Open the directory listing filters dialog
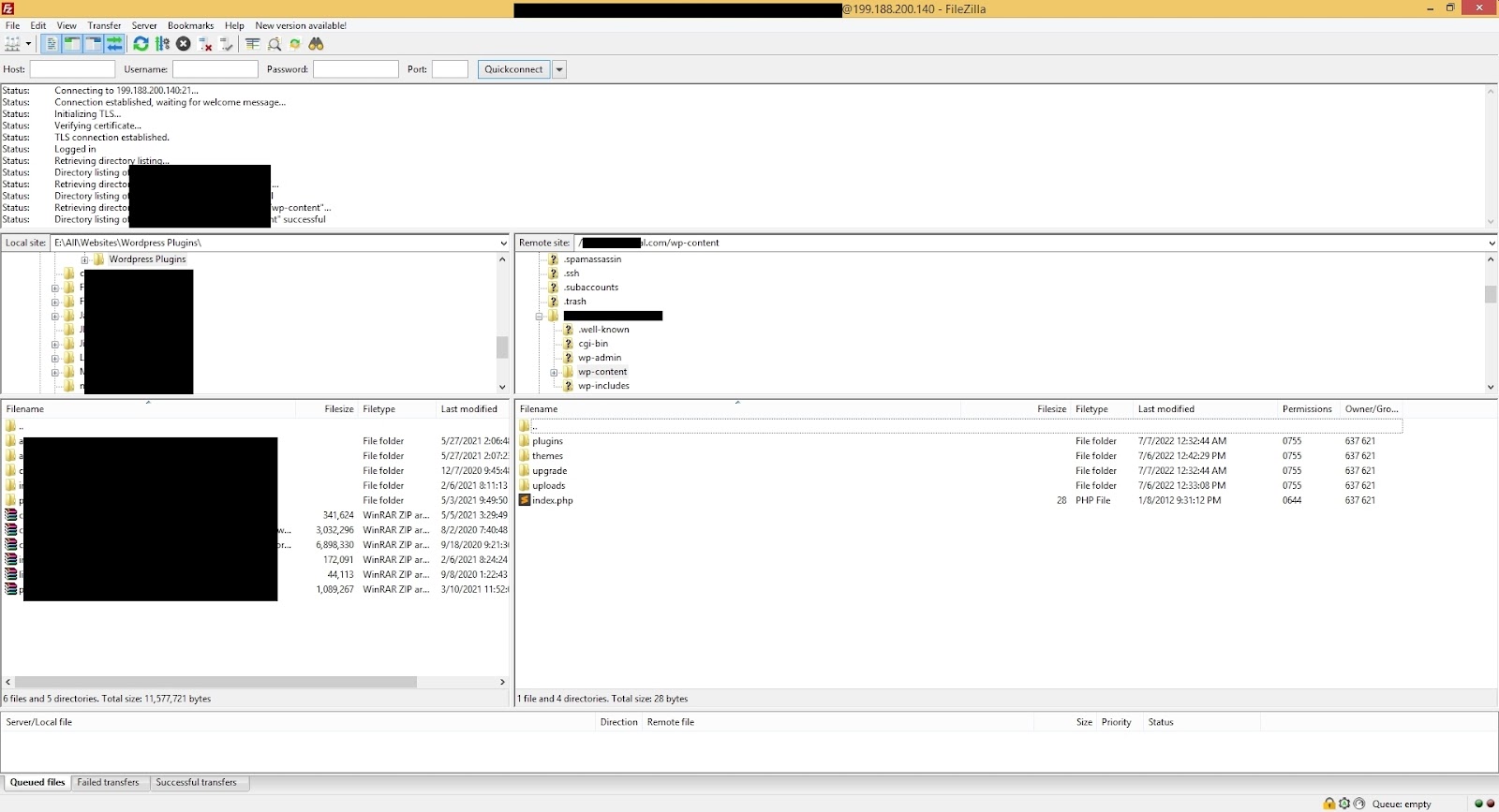Viewport: 1499px width, 812px height. coord(252,44)
